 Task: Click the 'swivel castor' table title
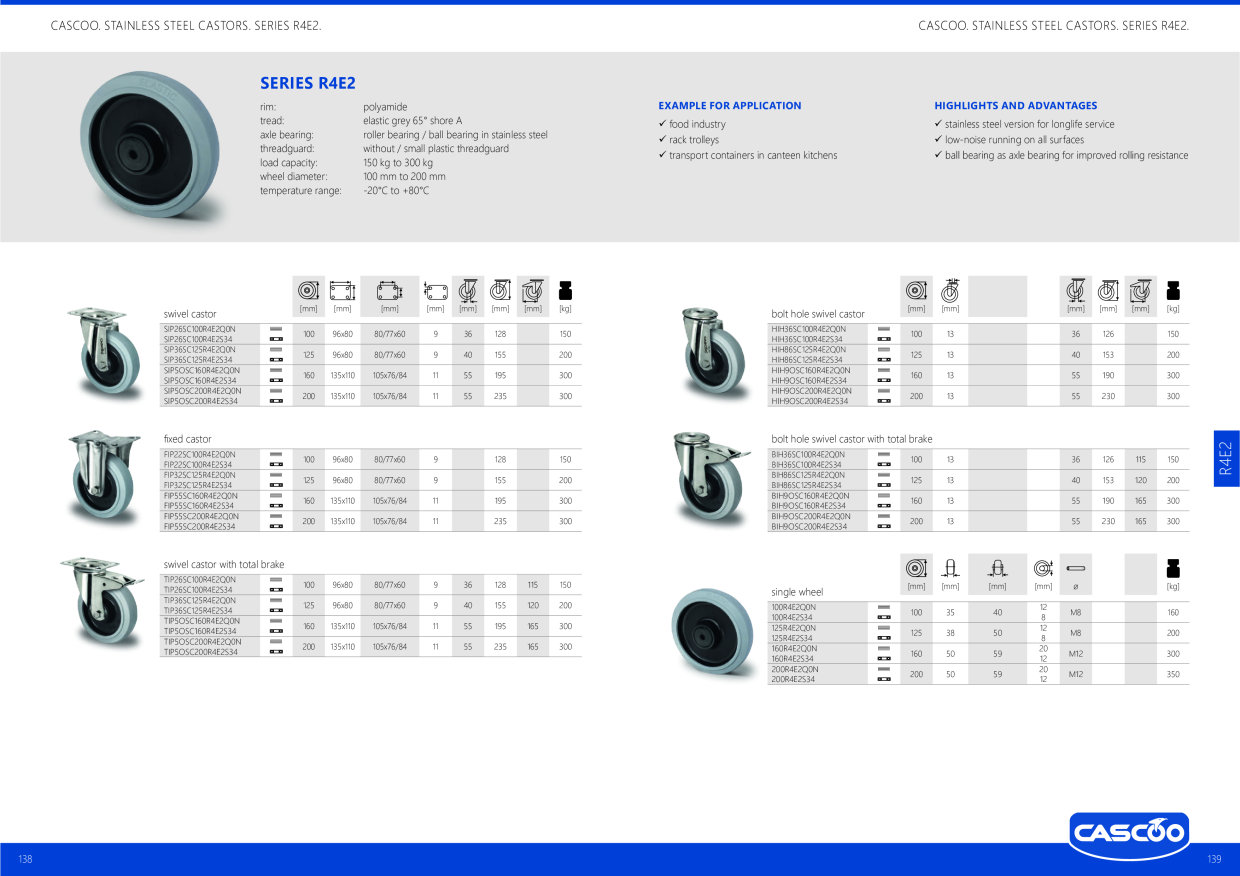tap(190, 314)
